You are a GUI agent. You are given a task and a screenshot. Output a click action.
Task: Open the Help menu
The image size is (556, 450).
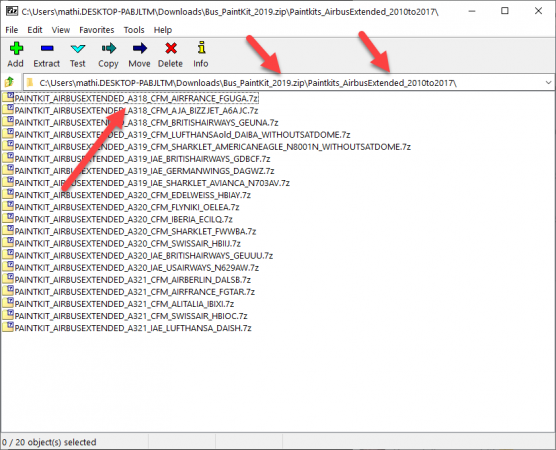(163, 30)
